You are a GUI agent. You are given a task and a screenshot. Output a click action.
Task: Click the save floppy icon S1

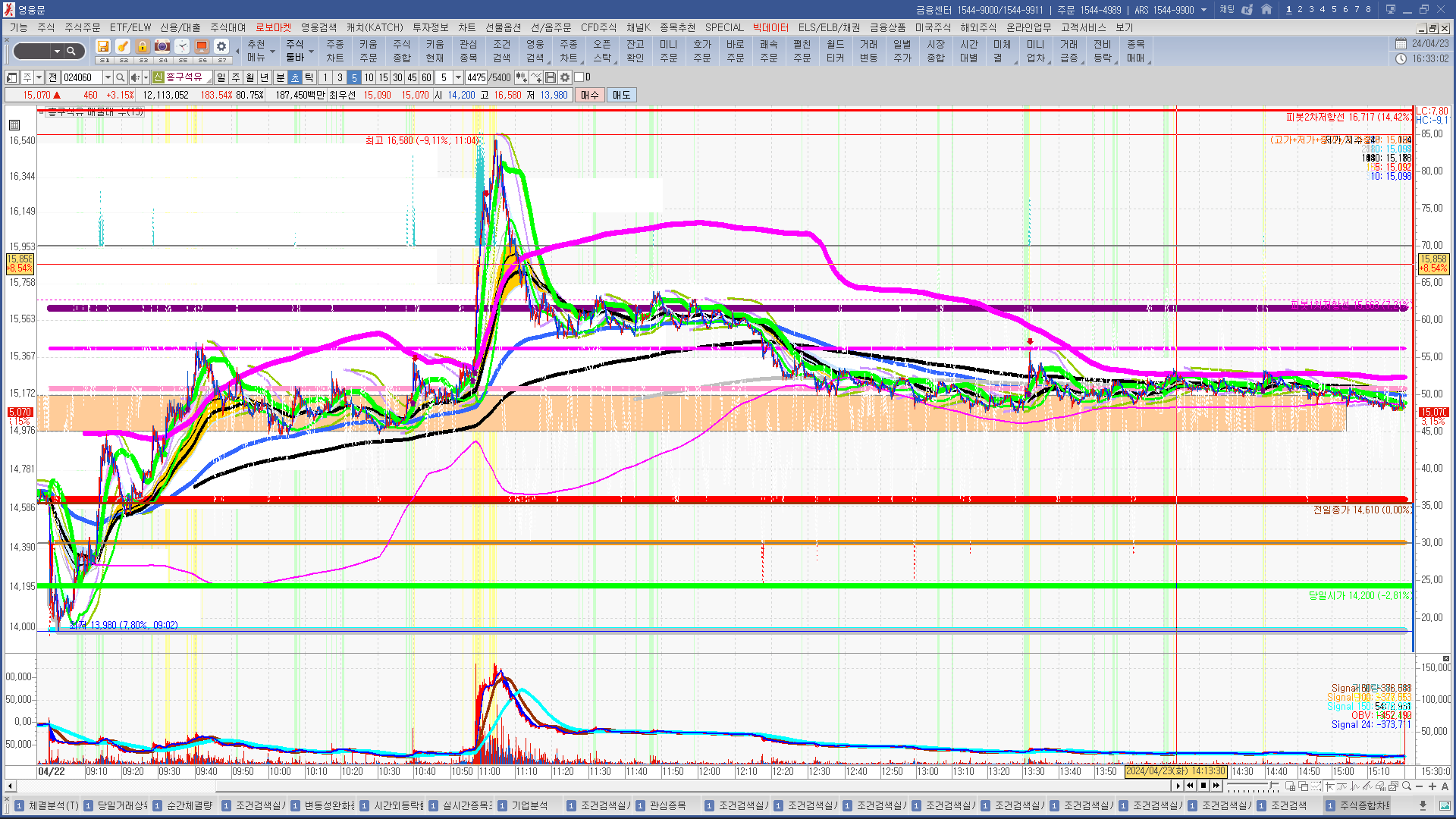pos(103,47)
